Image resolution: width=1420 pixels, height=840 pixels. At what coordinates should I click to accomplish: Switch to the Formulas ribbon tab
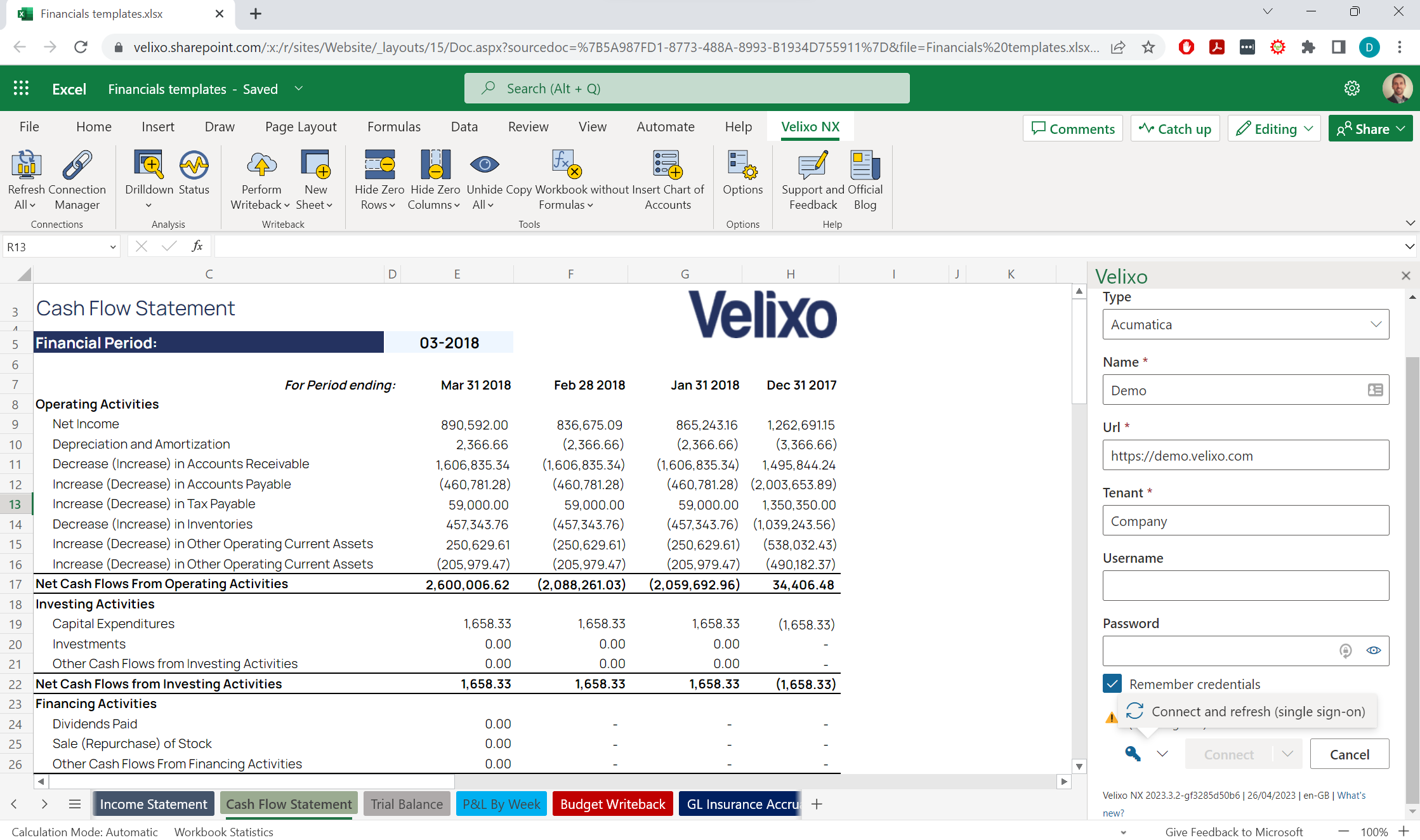pos(393,127)
